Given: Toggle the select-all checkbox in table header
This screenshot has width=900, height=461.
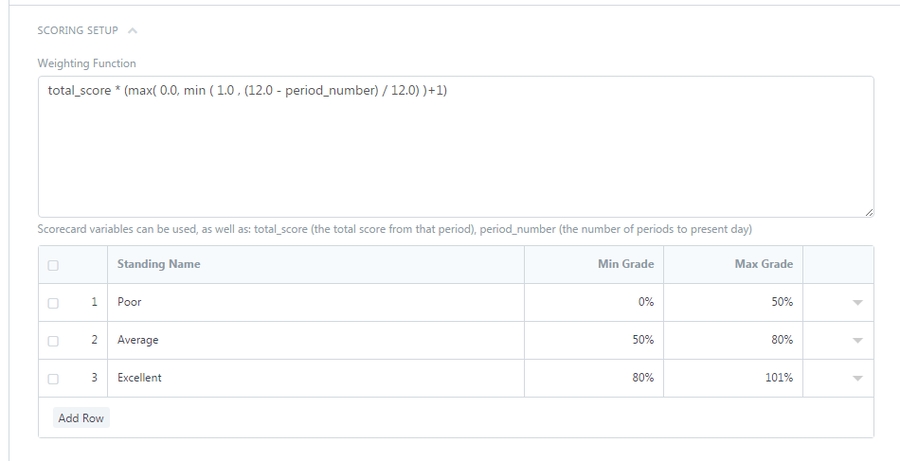Looking at the screenshot, I should click(53, 265).
